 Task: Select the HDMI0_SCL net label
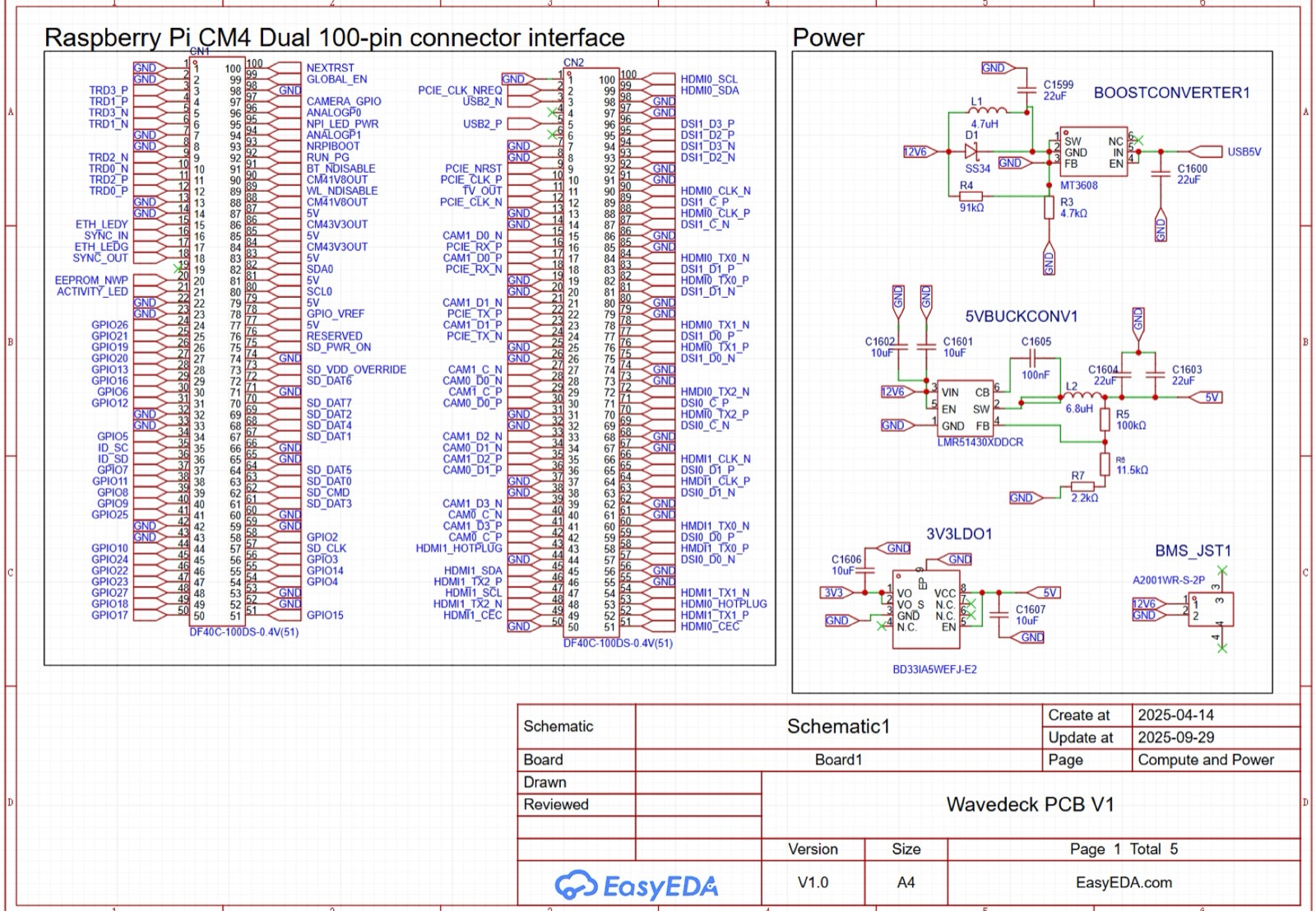point(709,79)
